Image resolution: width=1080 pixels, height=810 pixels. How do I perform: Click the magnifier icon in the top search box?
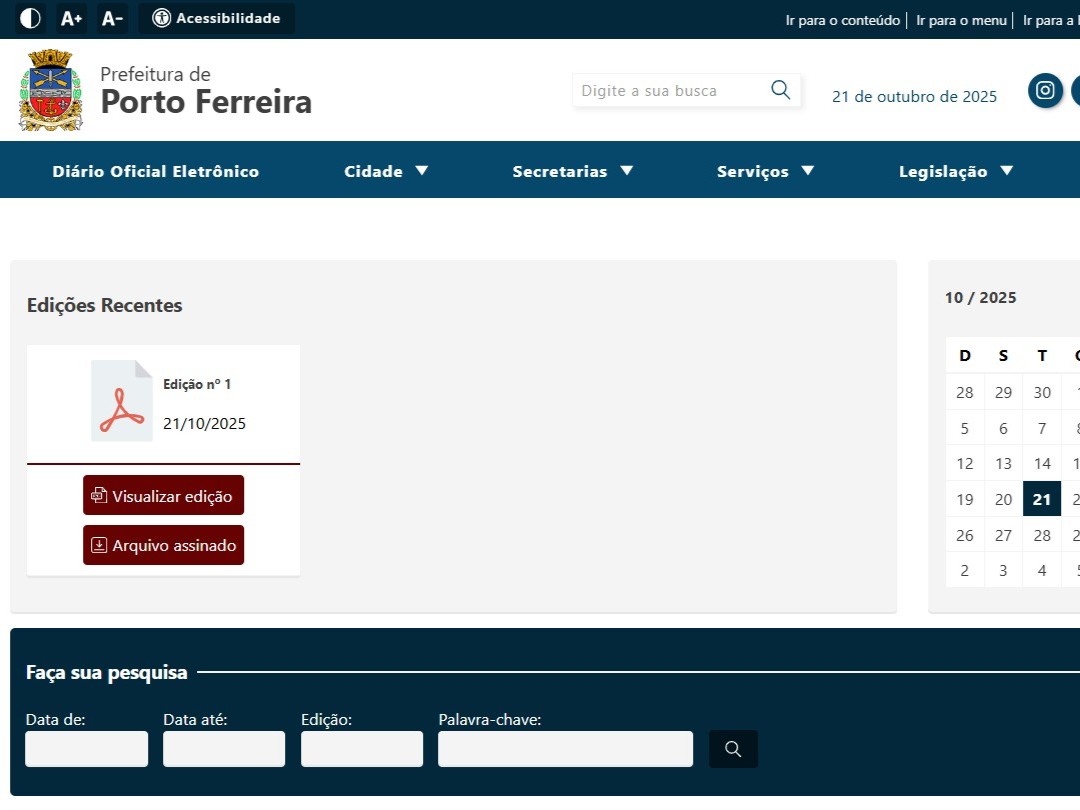point(780,90)
